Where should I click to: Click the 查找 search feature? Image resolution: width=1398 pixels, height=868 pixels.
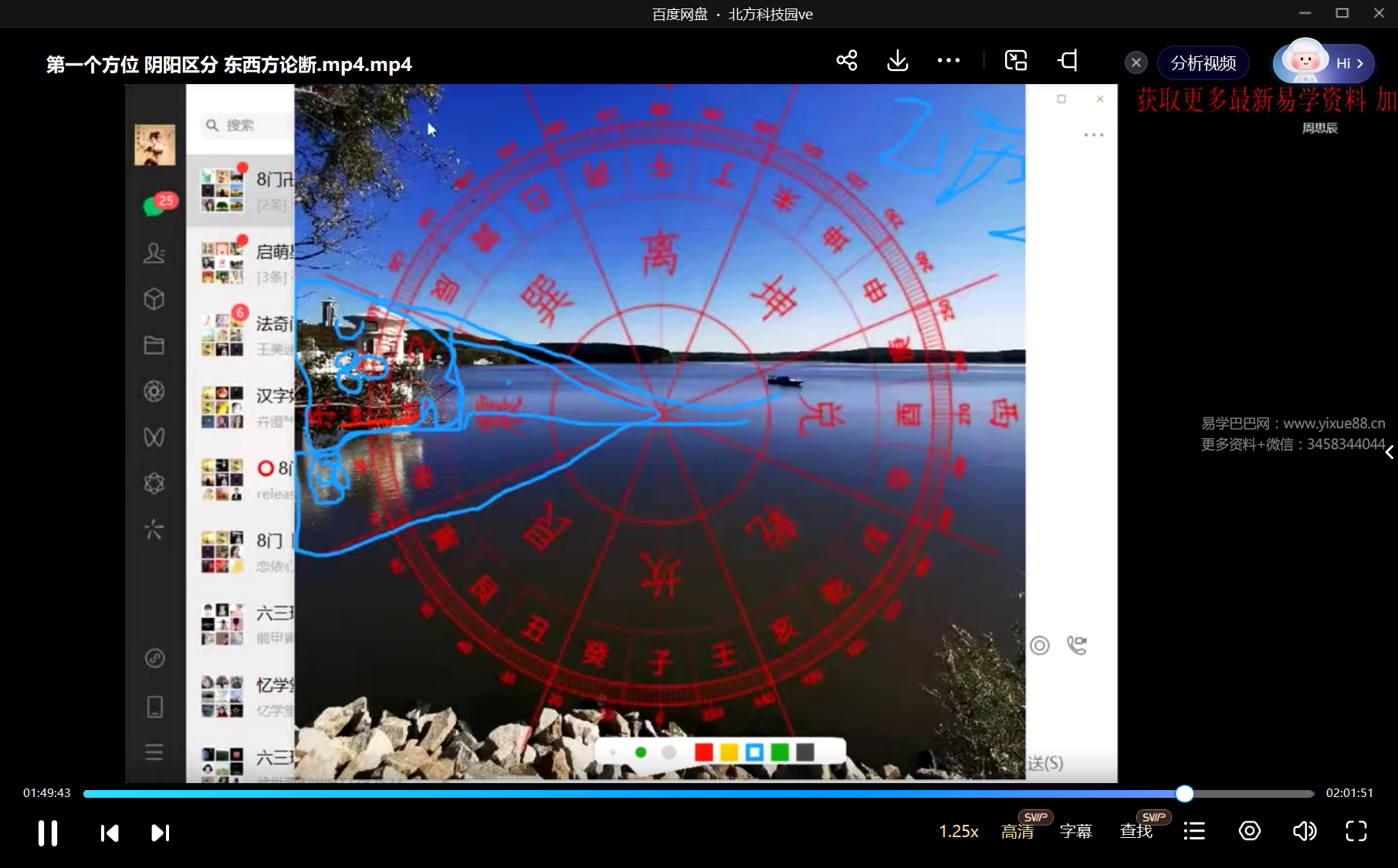click(x=1136, y=832)
